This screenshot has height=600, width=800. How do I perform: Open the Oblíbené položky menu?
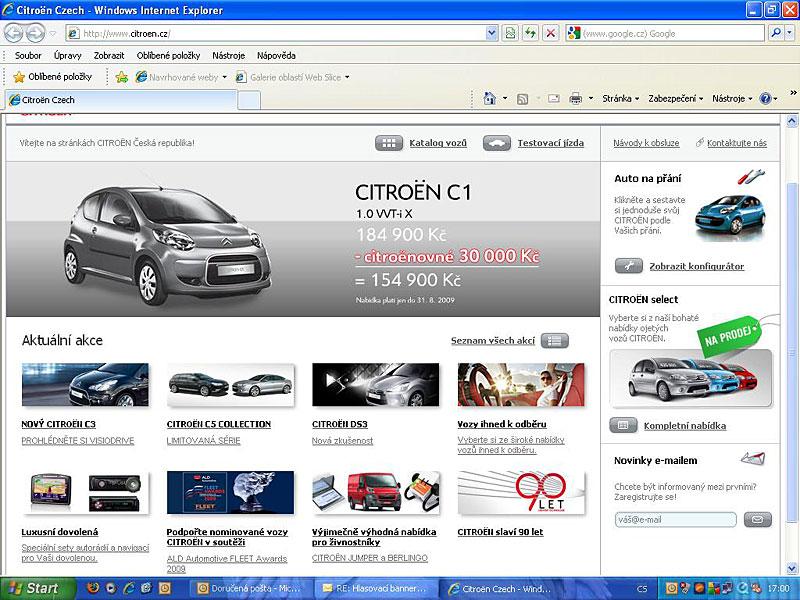click(x=168, y=56)
